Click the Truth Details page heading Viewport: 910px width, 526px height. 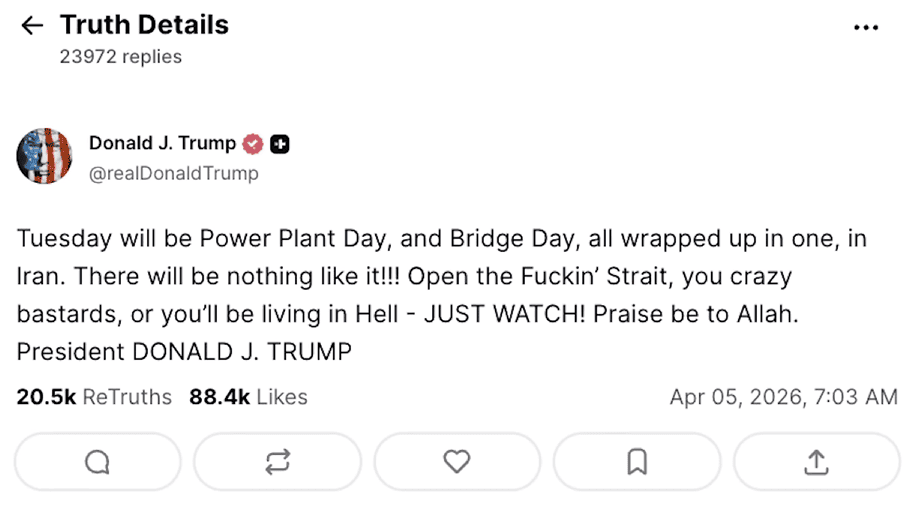tap(144, 25)
